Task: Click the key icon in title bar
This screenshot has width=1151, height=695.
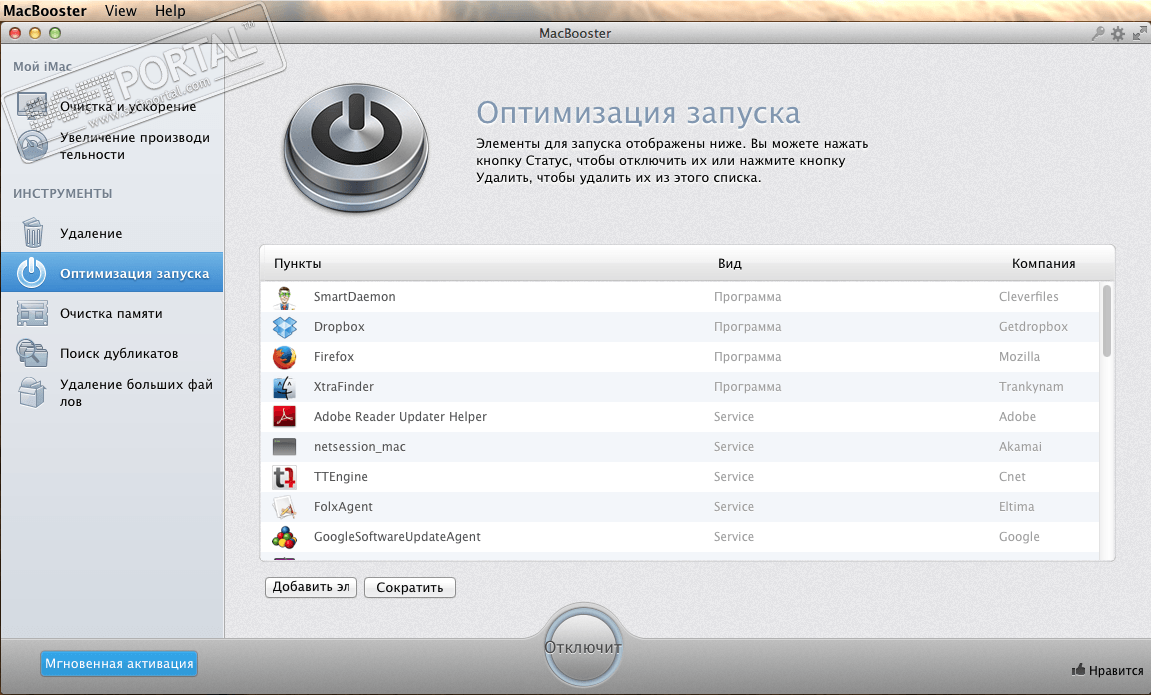Action: (1098, 33)
